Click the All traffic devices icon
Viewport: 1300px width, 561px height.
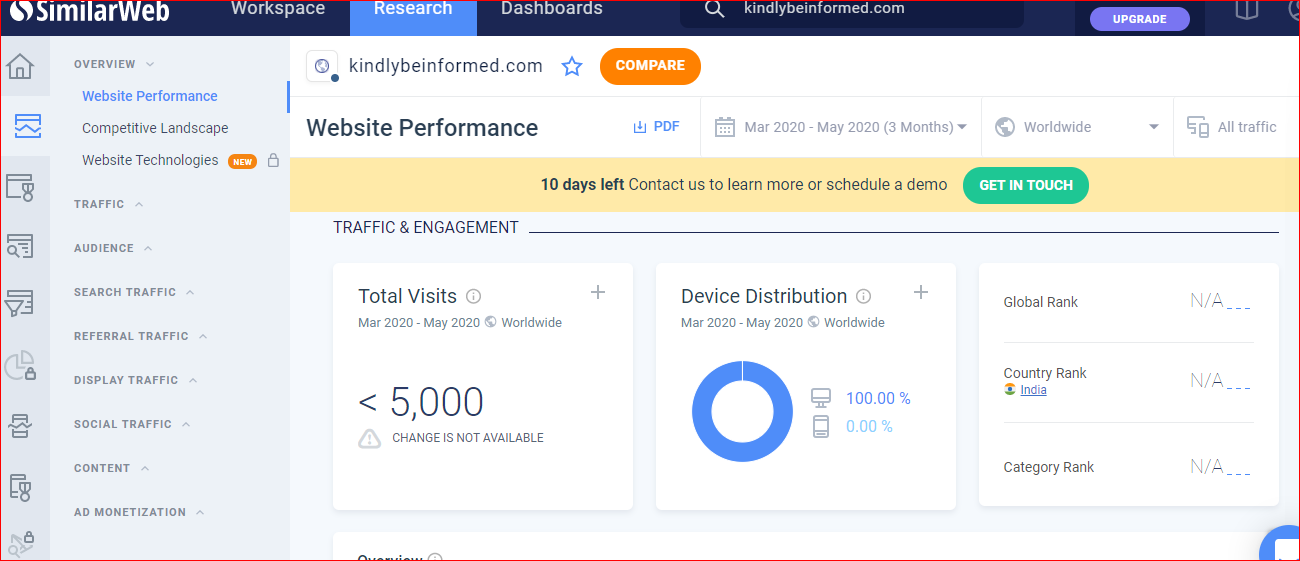click(1197, 127)
